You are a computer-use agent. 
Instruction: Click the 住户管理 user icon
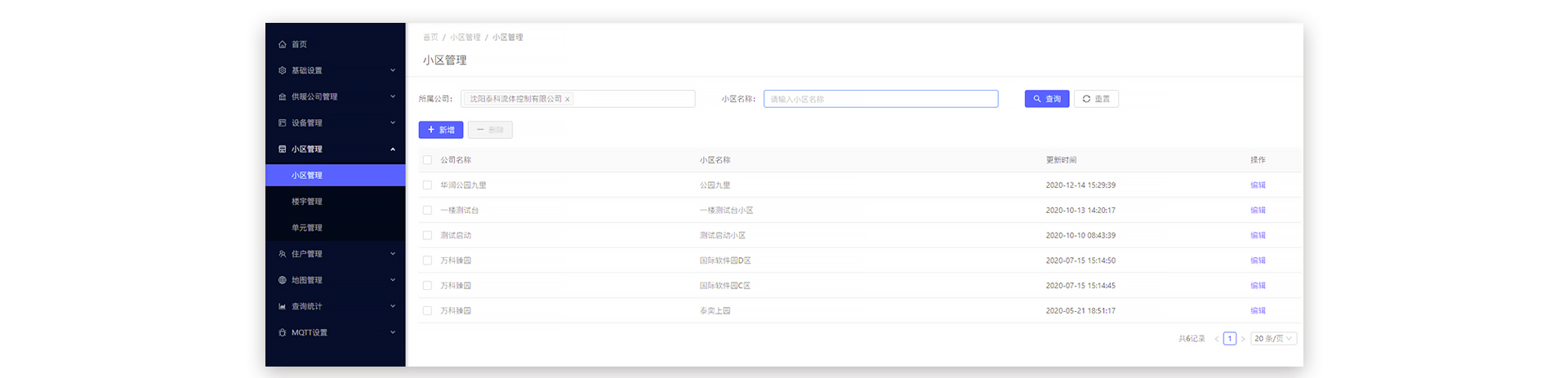pos(283,254)
